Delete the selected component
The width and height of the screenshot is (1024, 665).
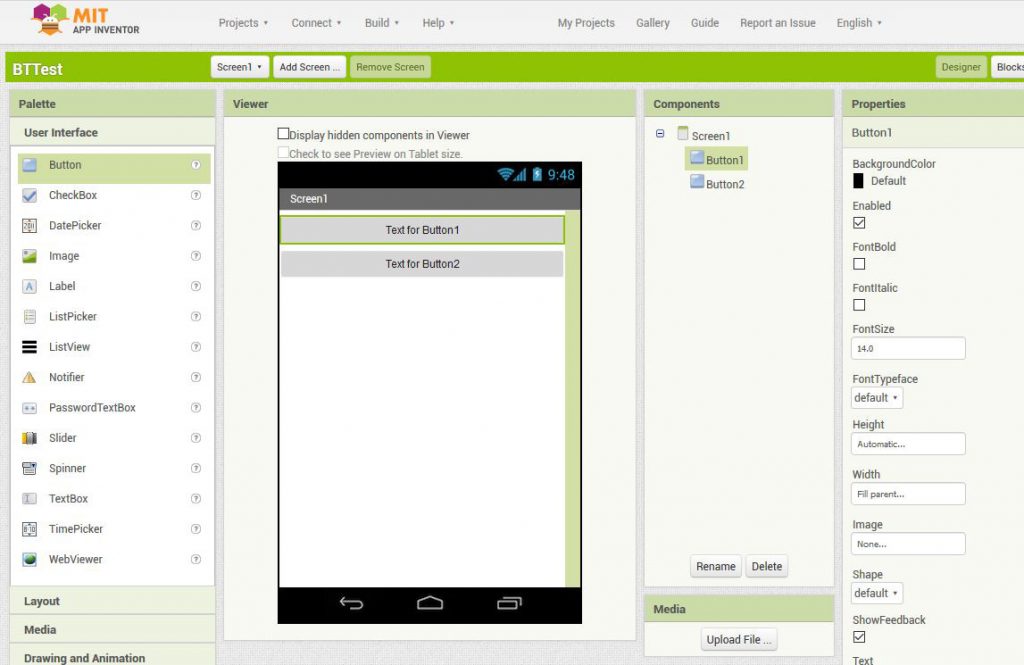[x=767, y=566]
